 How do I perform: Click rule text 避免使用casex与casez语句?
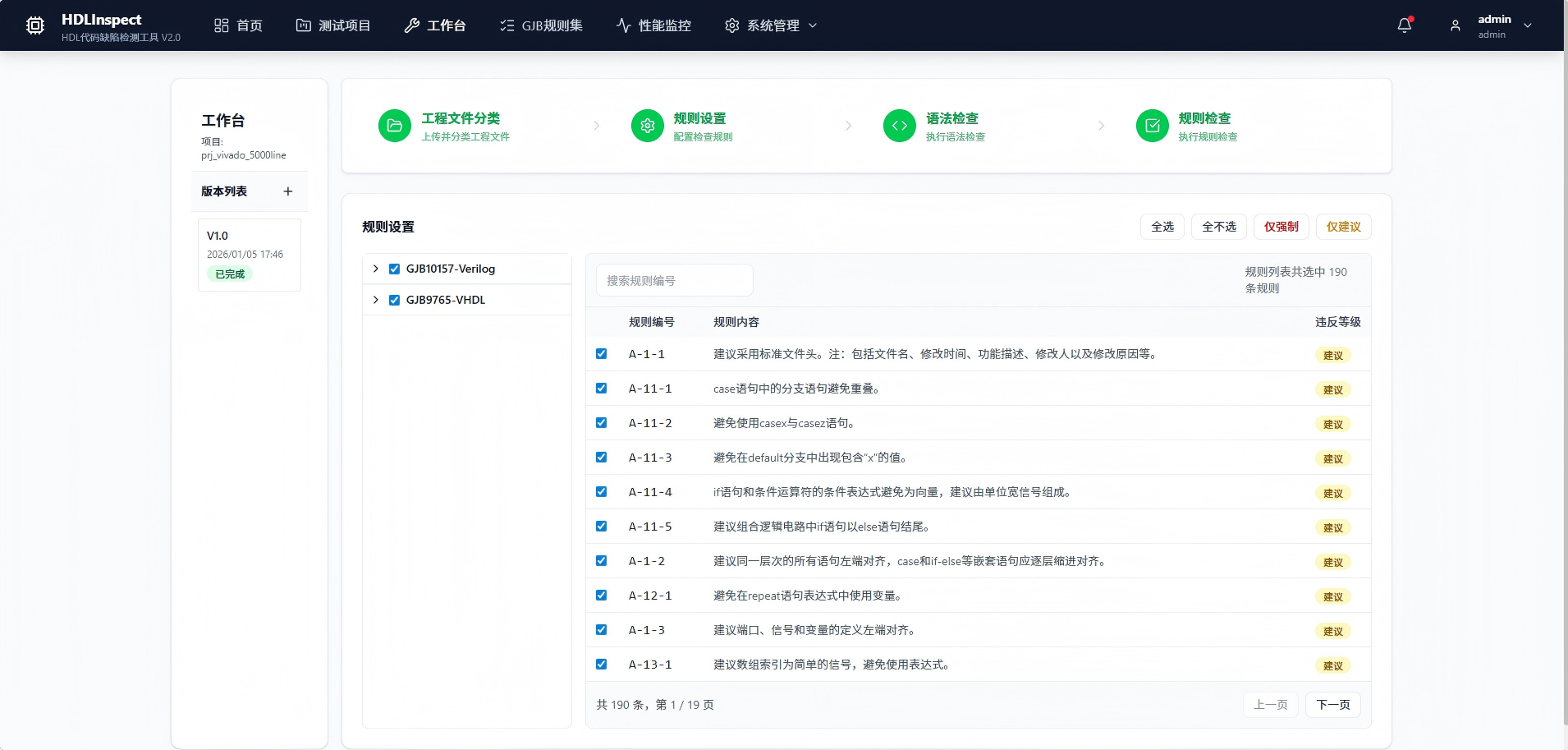tap(784, 423)
